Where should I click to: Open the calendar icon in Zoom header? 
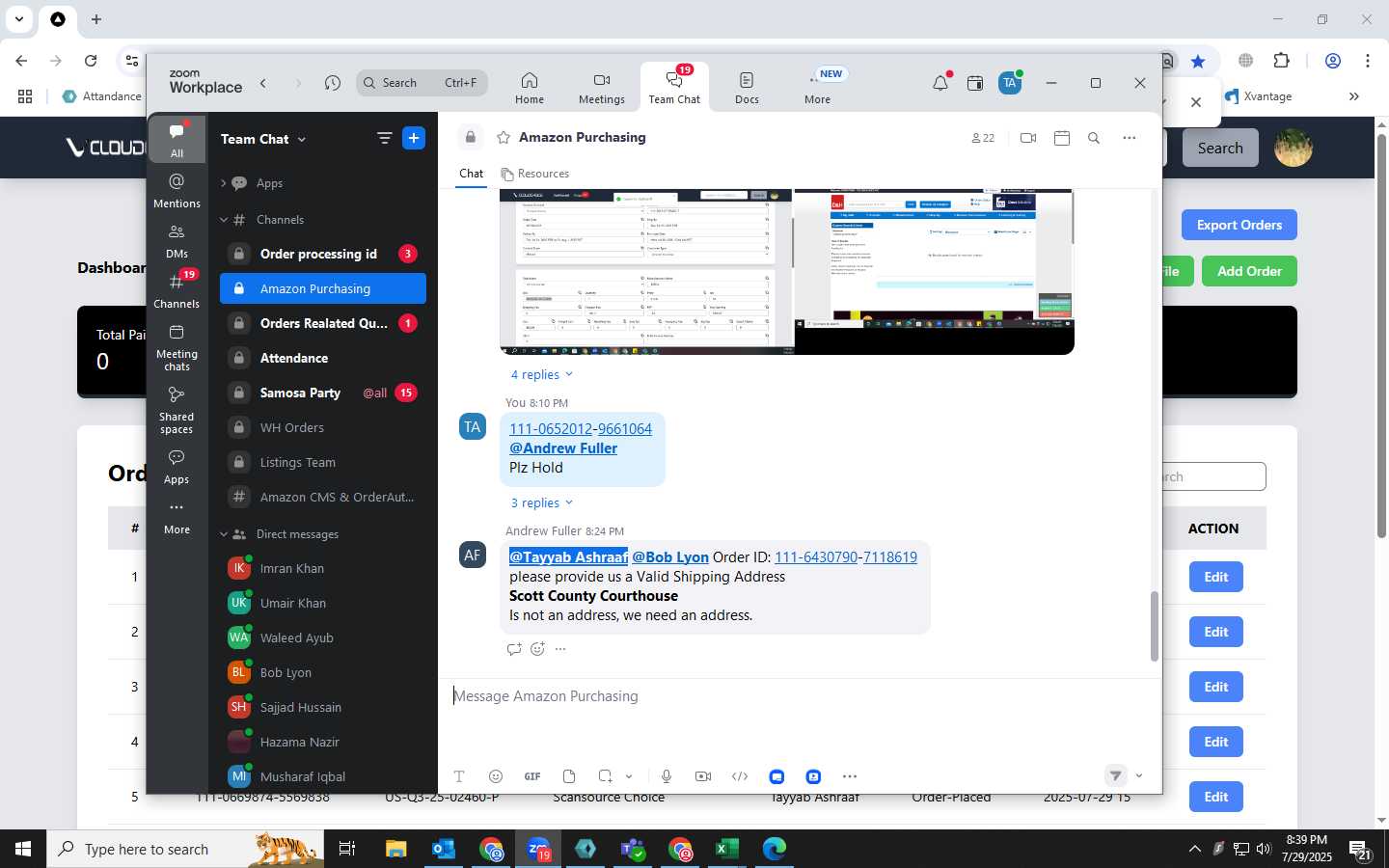(x=975, y=83)
